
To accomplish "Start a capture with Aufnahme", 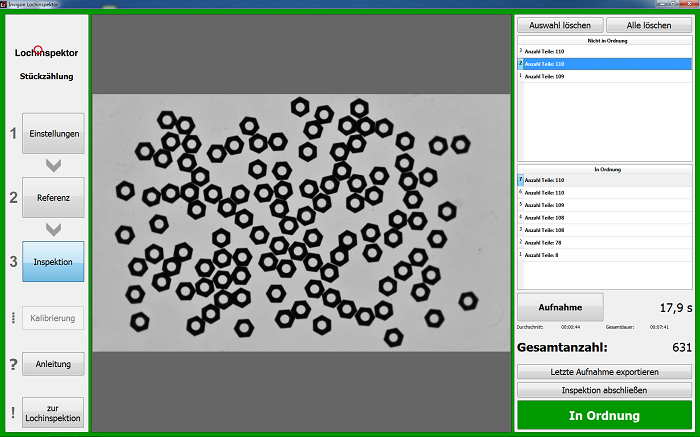I will tap(560, 306).
